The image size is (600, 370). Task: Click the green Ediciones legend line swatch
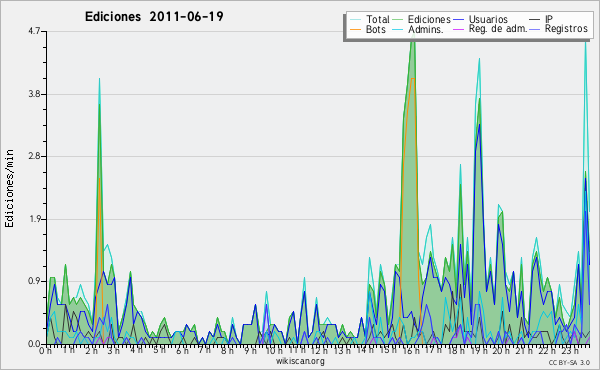pyautogui.click(x=398, y=20)
